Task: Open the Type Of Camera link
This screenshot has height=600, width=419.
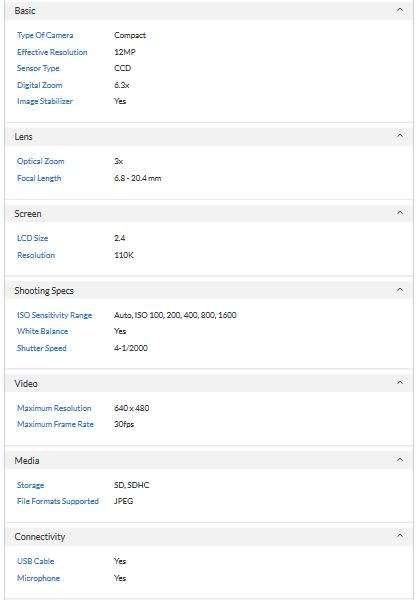Action: tap(45, 35)
